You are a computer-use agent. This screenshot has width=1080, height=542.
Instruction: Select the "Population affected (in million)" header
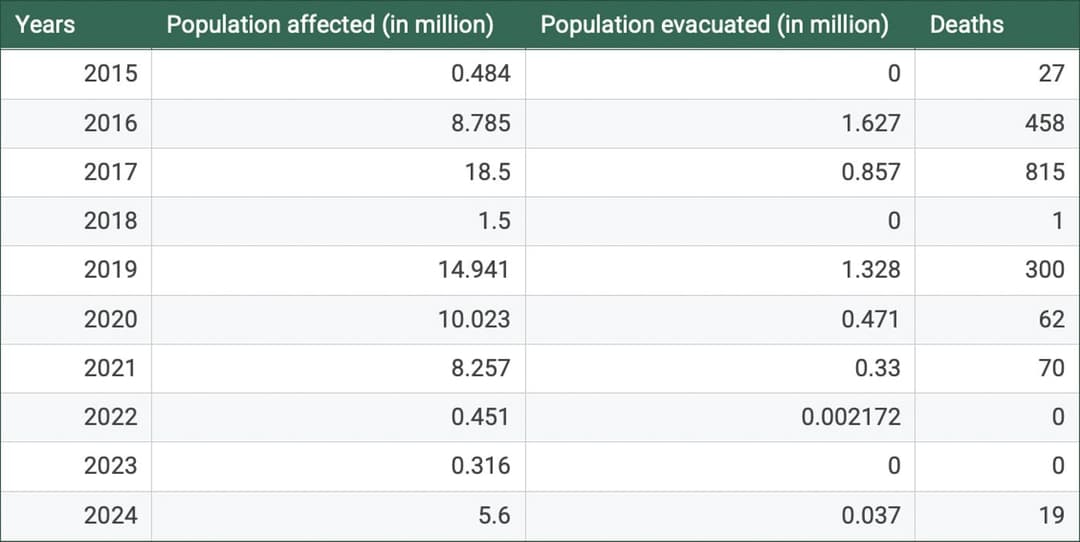coord(330,25)
